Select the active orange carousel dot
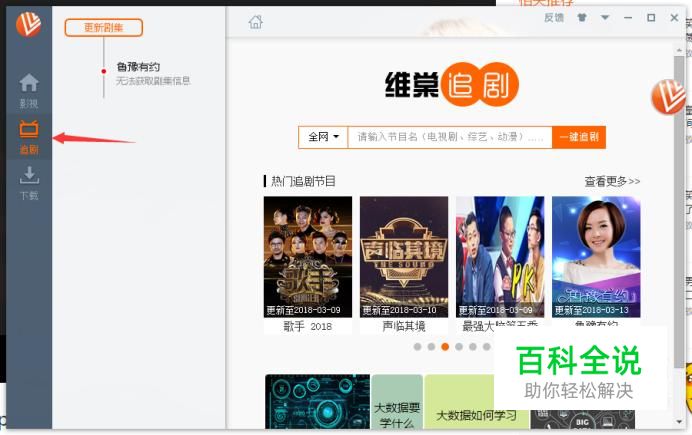 click(445, 347)
